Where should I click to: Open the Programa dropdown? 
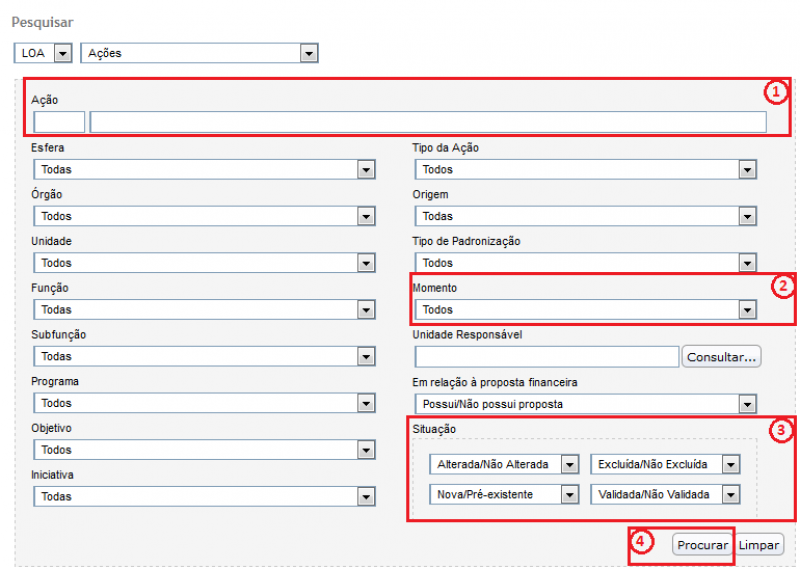click(x=204, y=403)
